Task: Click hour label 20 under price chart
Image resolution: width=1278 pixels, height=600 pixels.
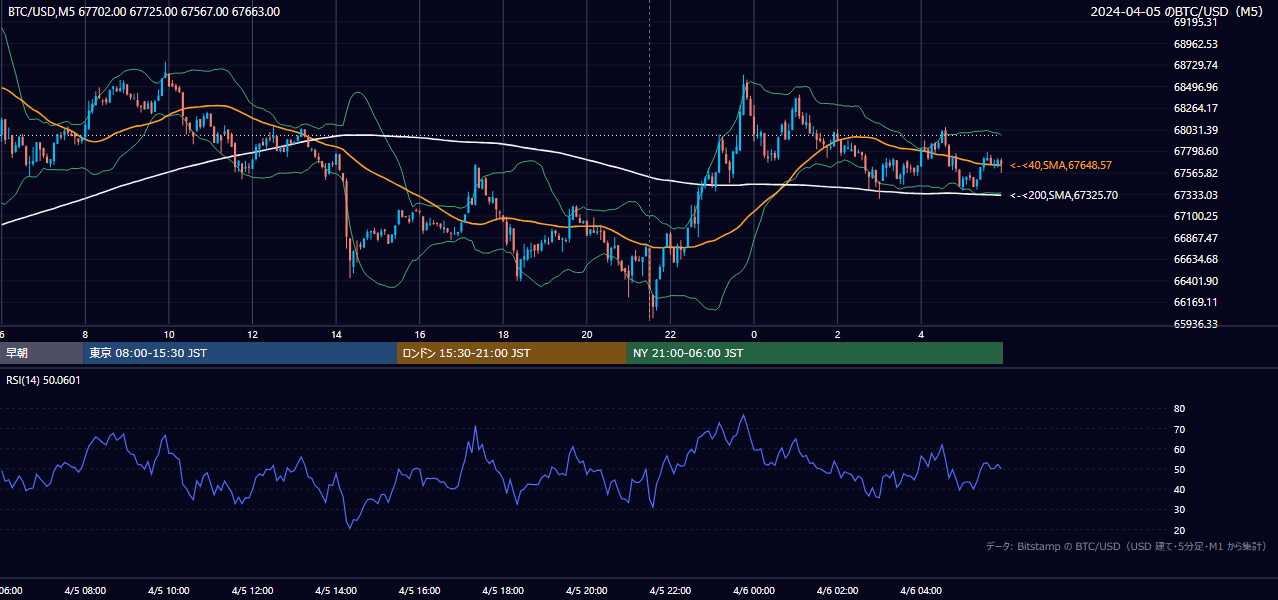Action: (587, 334)
